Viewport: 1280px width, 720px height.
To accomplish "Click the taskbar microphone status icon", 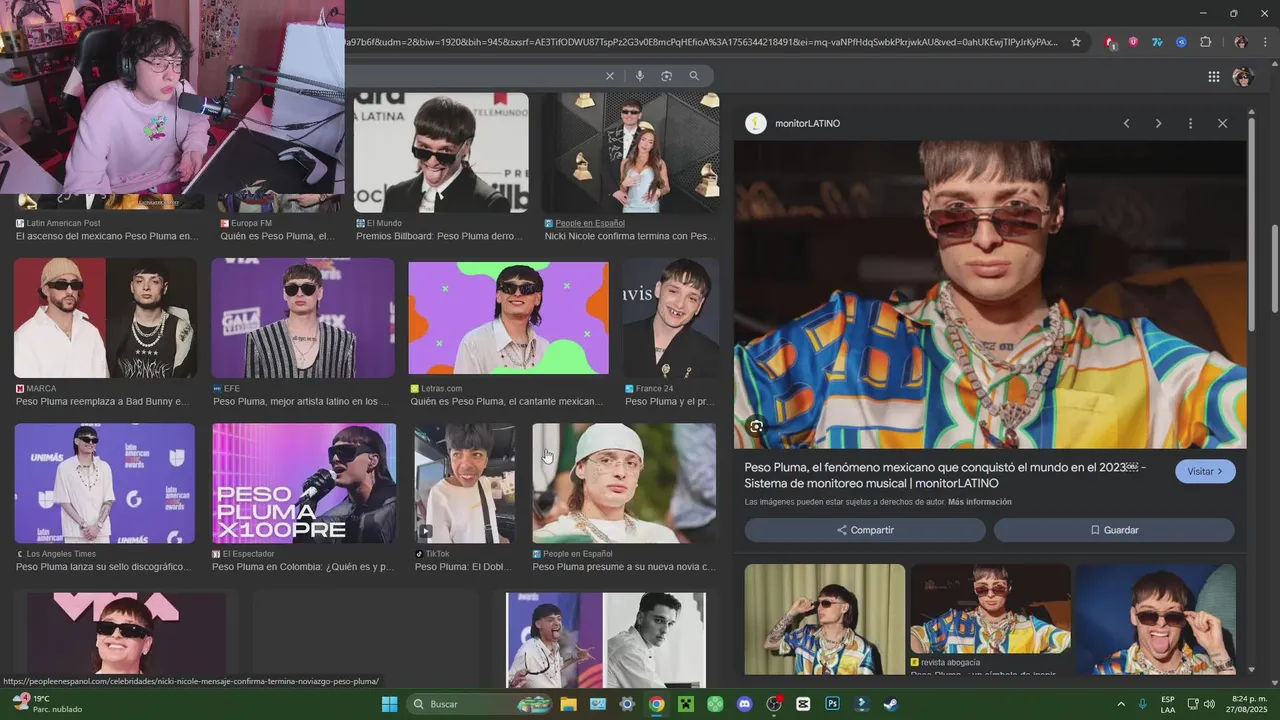I will 1143,704.
